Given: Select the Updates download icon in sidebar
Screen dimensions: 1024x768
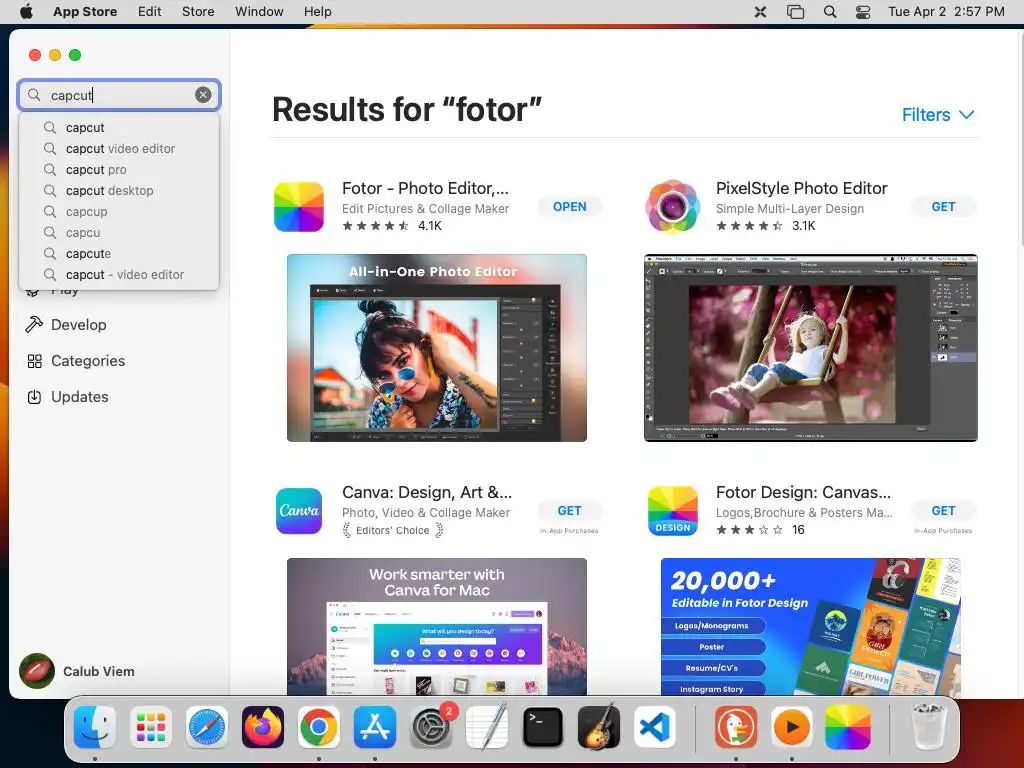Looking at the screenshot, I should coord(35,397).
